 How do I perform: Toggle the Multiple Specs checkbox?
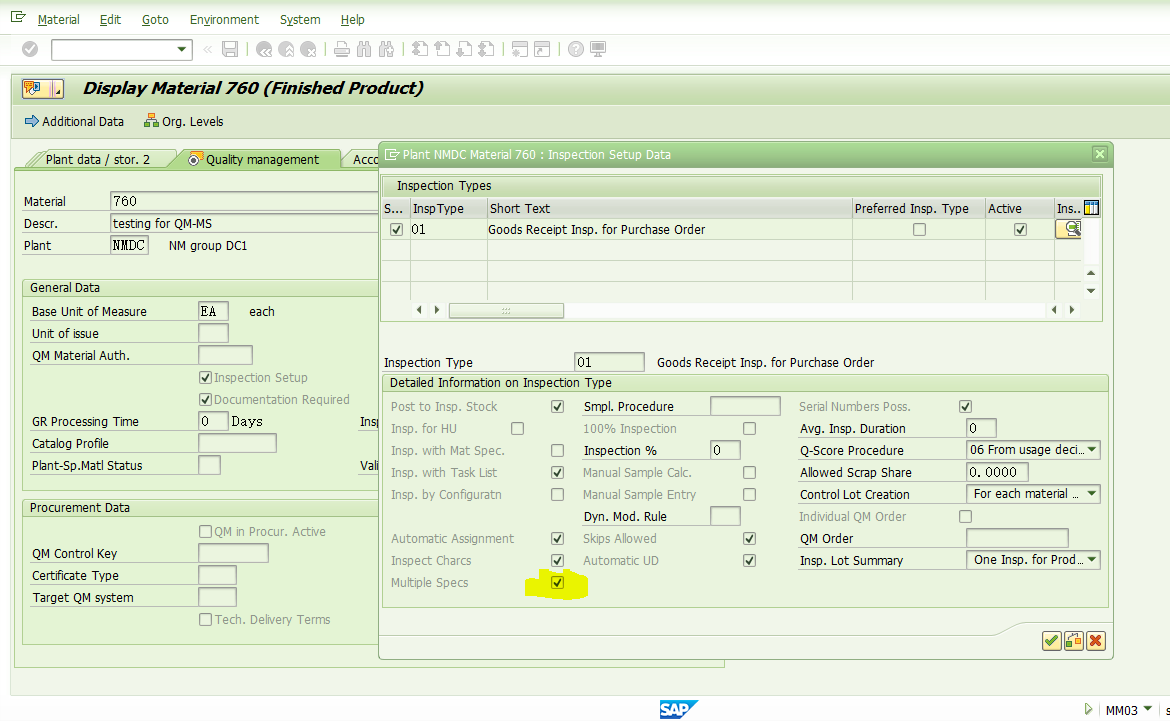(x=558, y=583)
